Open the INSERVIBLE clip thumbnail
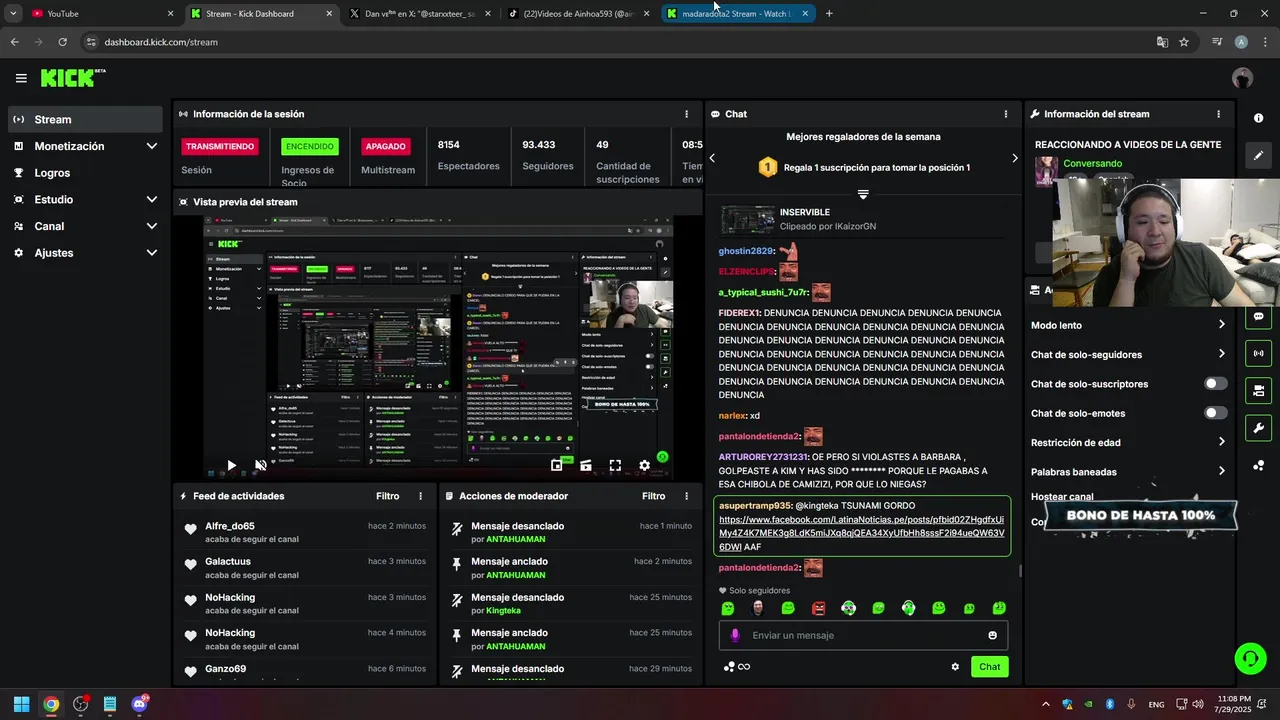This screenshot has width=1280, height=720. (747, 219)
